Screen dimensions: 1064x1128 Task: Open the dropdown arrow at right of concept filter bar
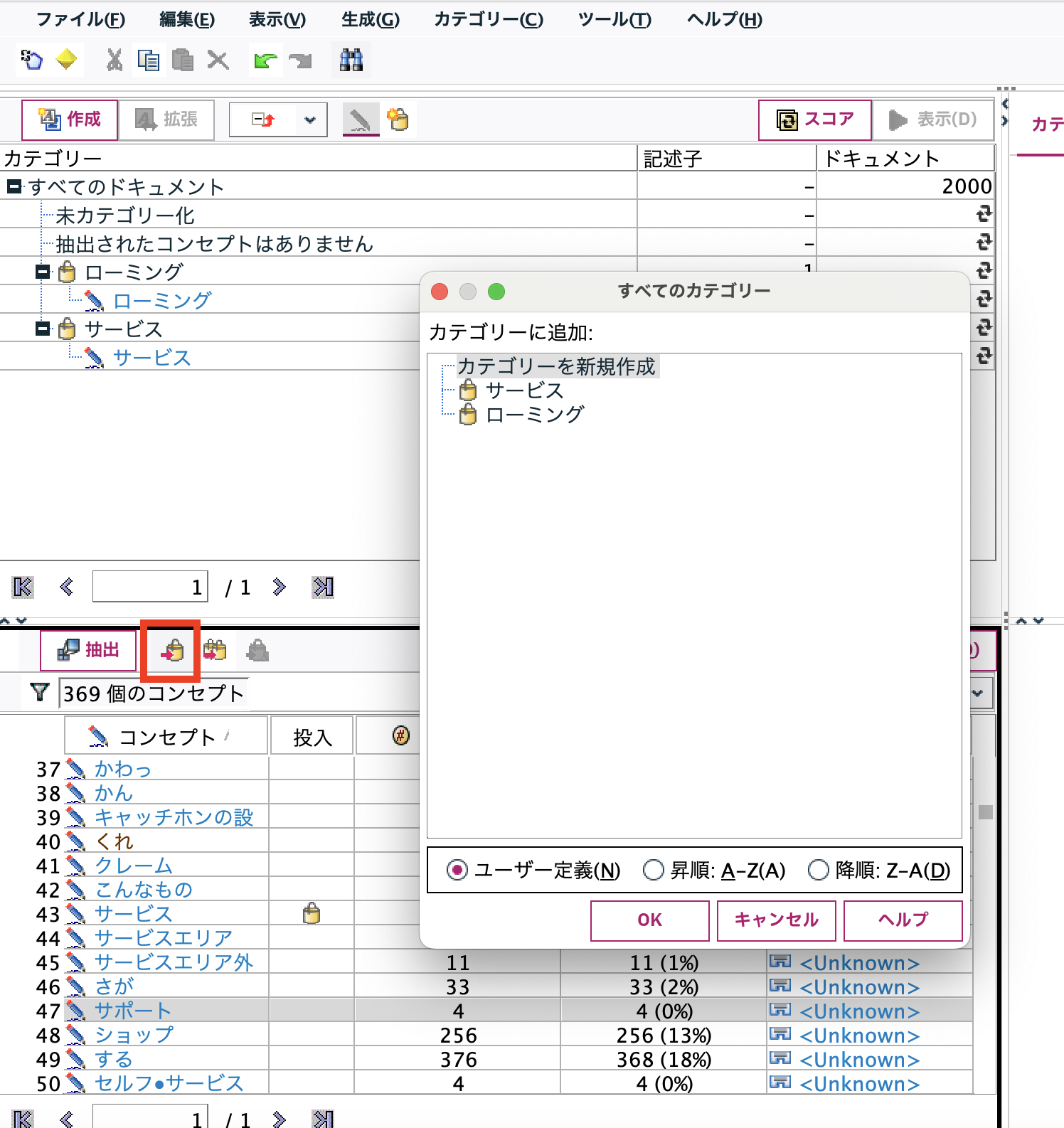point(978,693)
